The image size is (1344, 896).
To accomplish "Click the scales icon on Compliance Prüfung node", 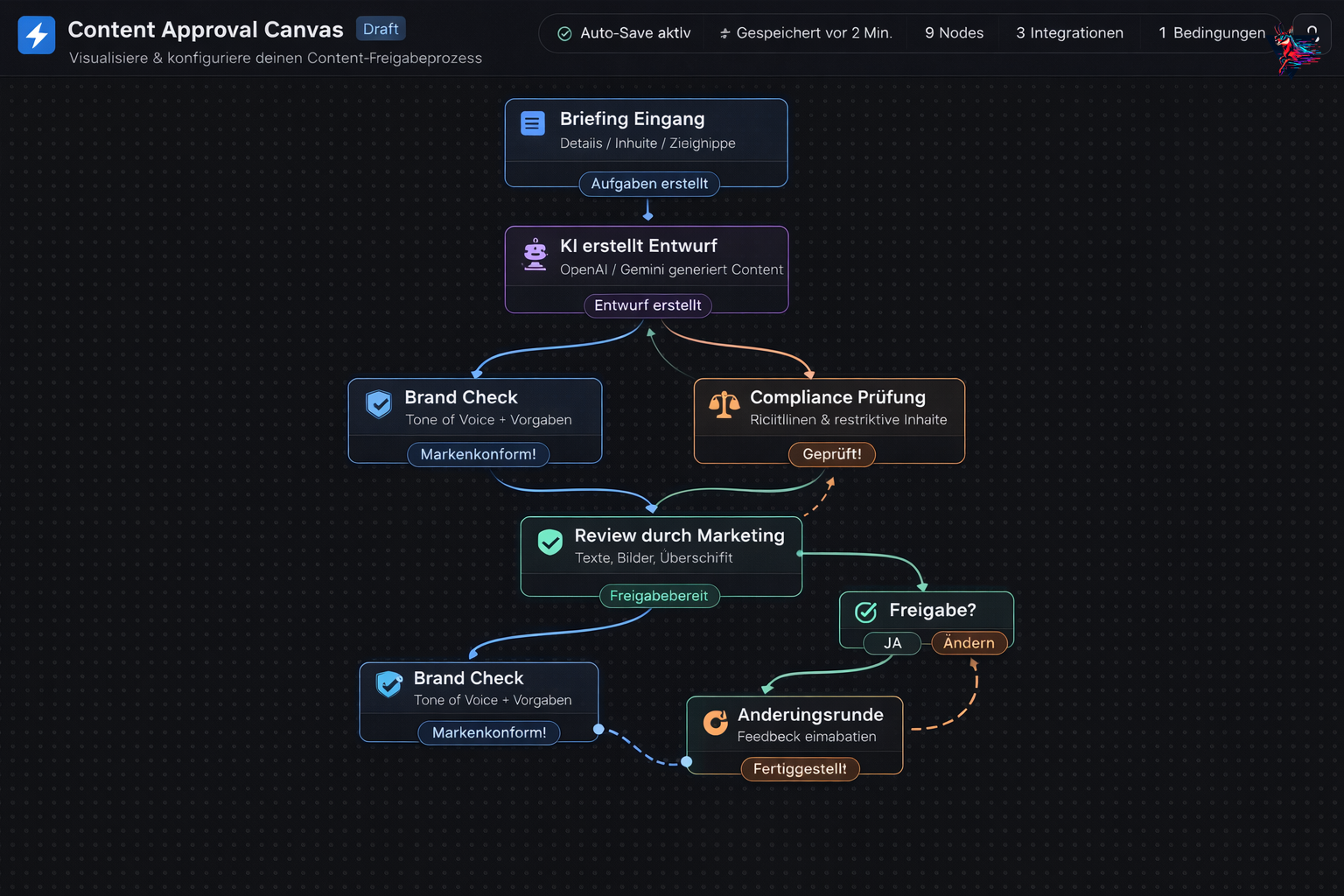I will point(724,406).
